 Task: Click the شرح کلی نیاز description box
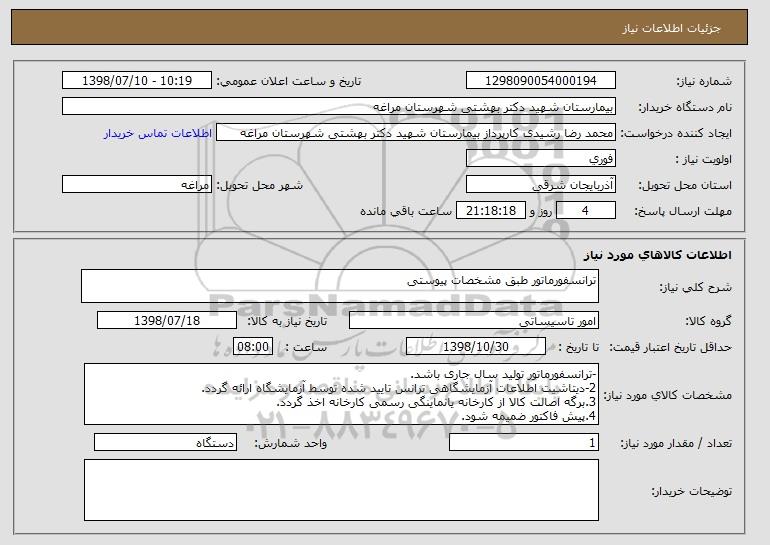[340, 285]
